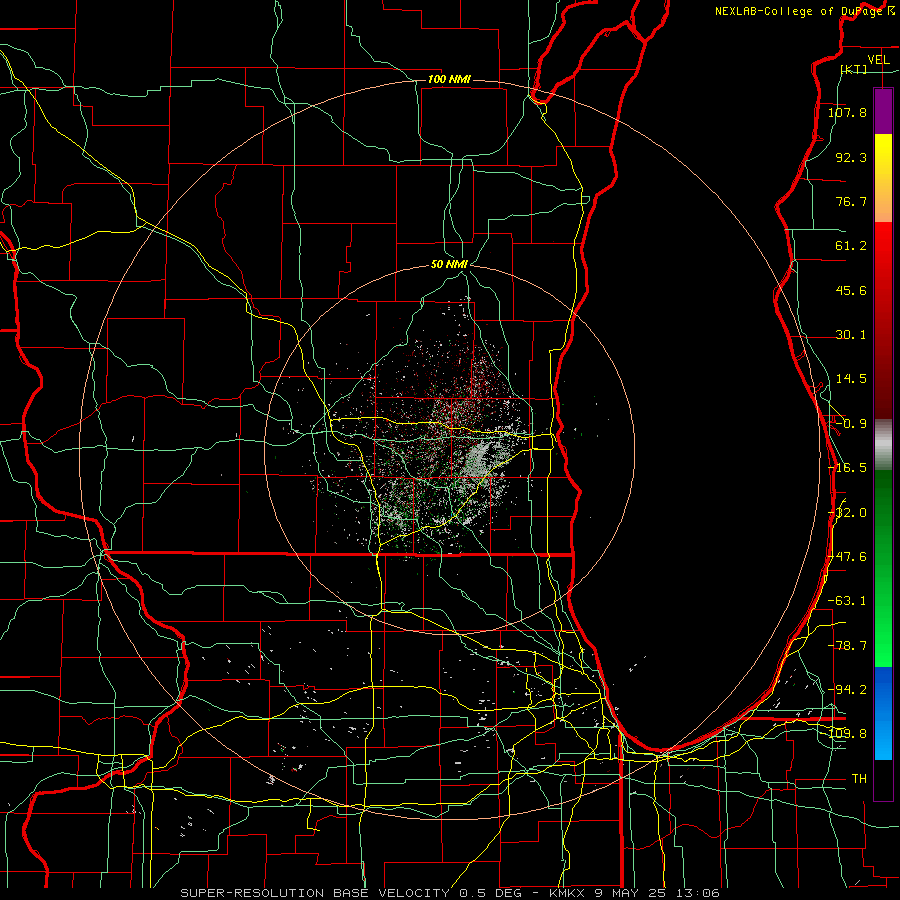Screen dimensions: 900x900
Task: Click the 76.7 legend value
Action: point(851,201)
